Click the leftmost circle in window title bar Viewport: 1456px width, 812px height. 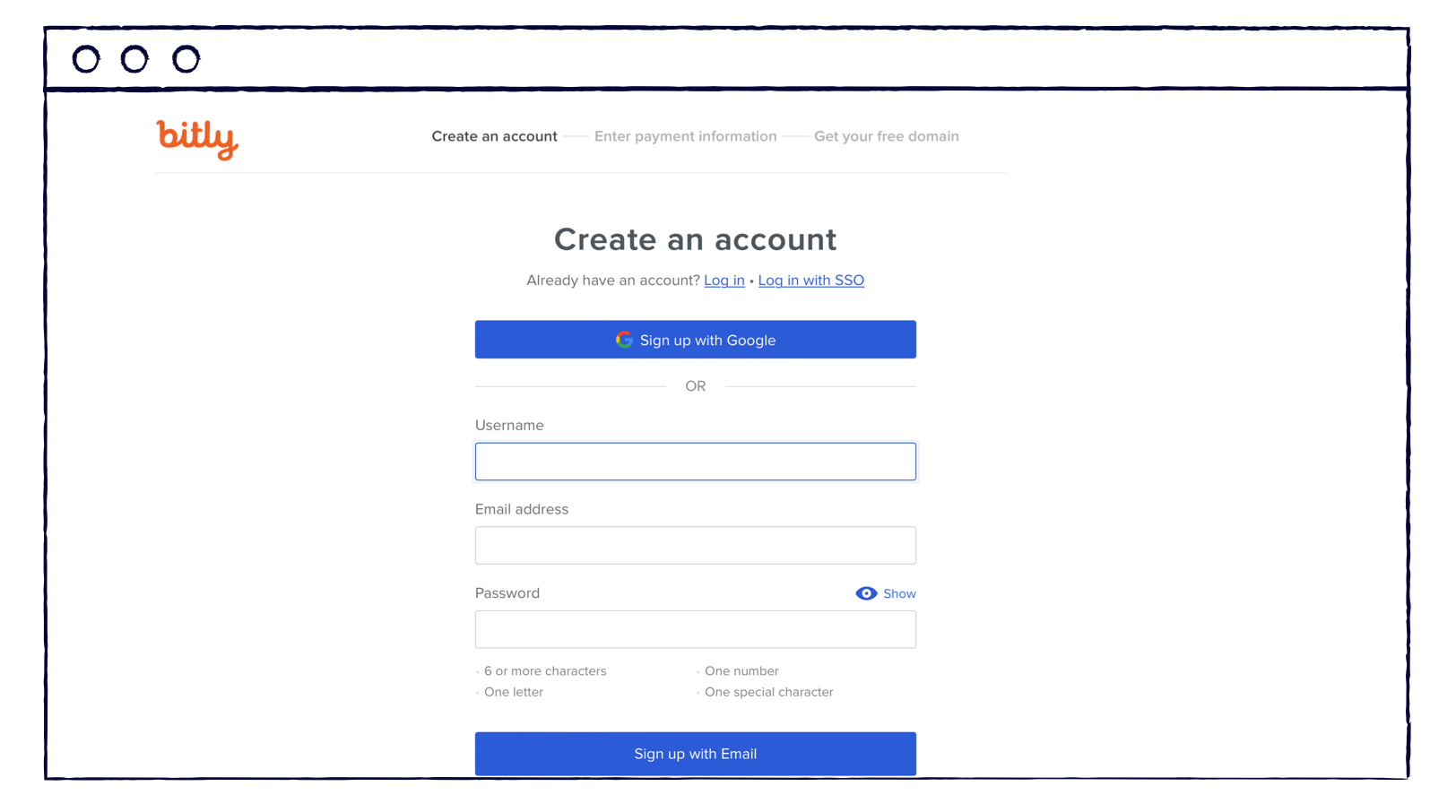point(86,60)
